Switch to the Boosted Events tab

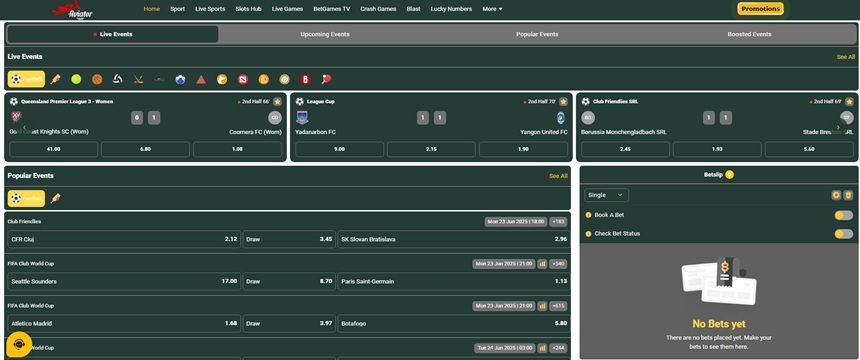click(749, 34)
